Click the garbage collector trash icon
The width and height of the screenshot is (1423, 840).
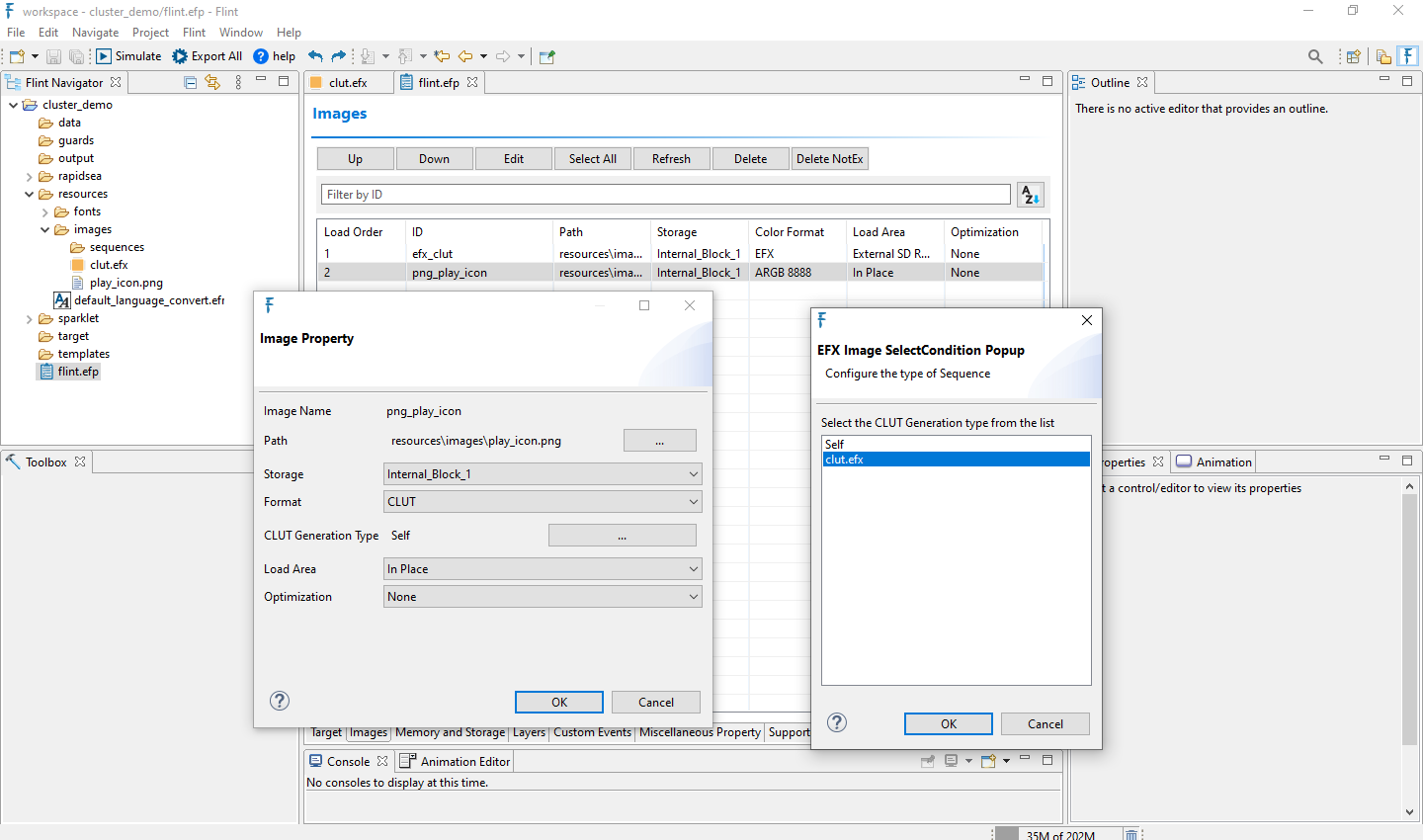[1132, 834]
